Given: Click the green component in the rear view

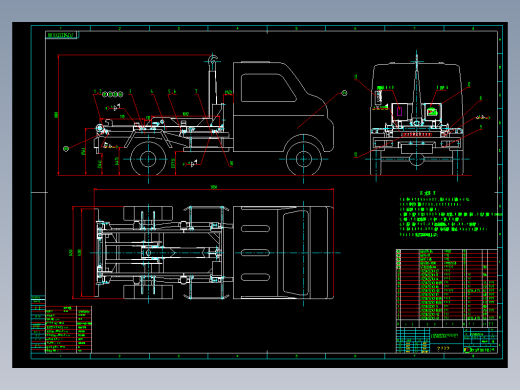Looking at the screenshot, I should pyautogui.click(x=432, y=112).
